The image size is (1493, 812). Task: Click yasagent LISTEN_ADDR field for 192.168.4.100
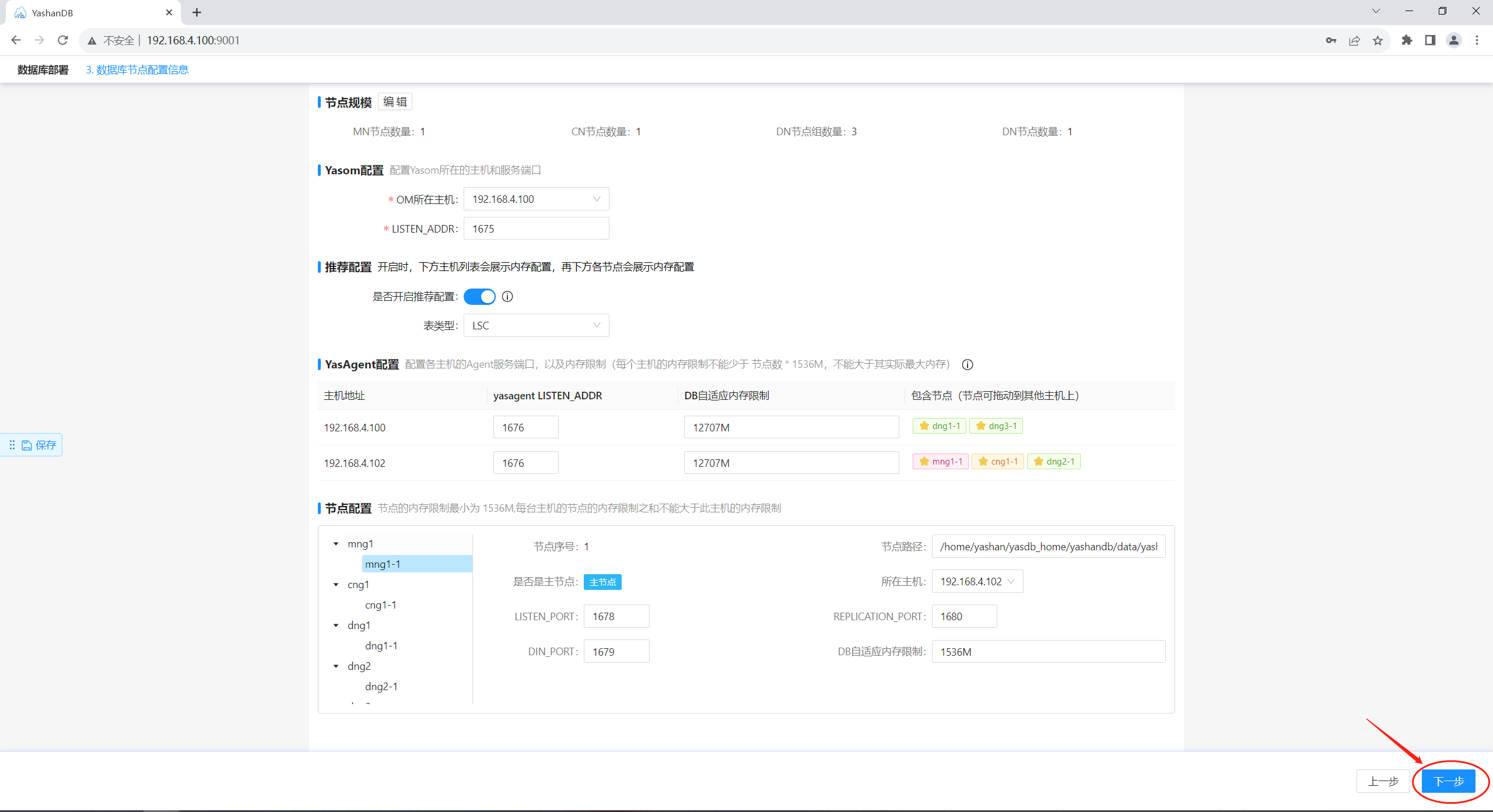525,427
